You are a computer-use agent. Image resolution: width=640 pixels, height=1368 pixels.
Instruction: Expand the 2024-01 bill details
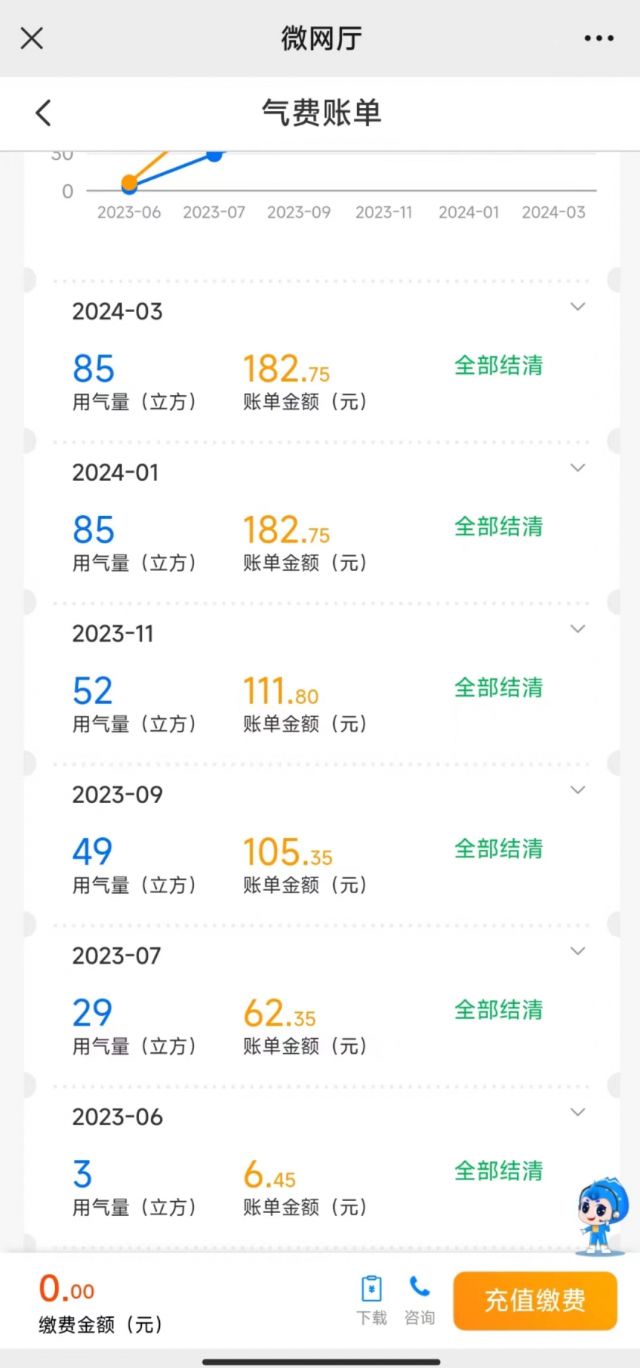[x=577, y=468]
